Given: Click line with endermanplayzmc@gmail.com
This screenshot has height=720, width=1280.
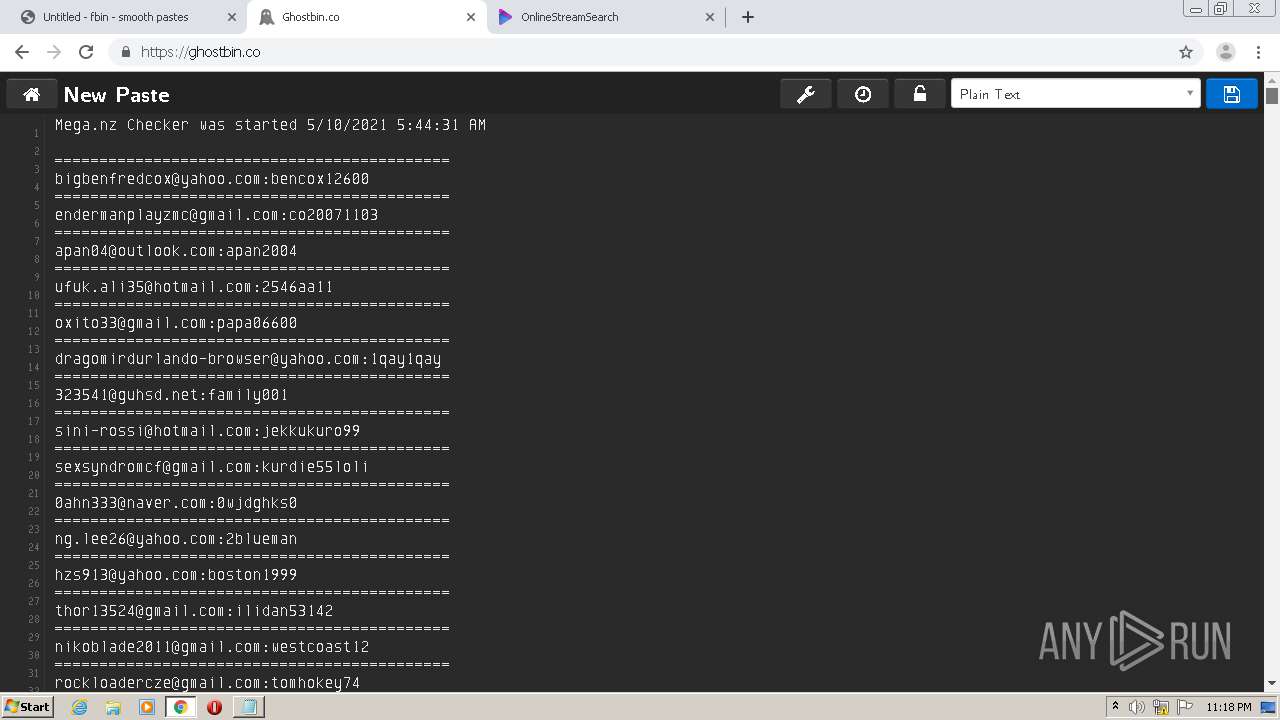Looking at the screenshot, I should click(x=216, y=215).
